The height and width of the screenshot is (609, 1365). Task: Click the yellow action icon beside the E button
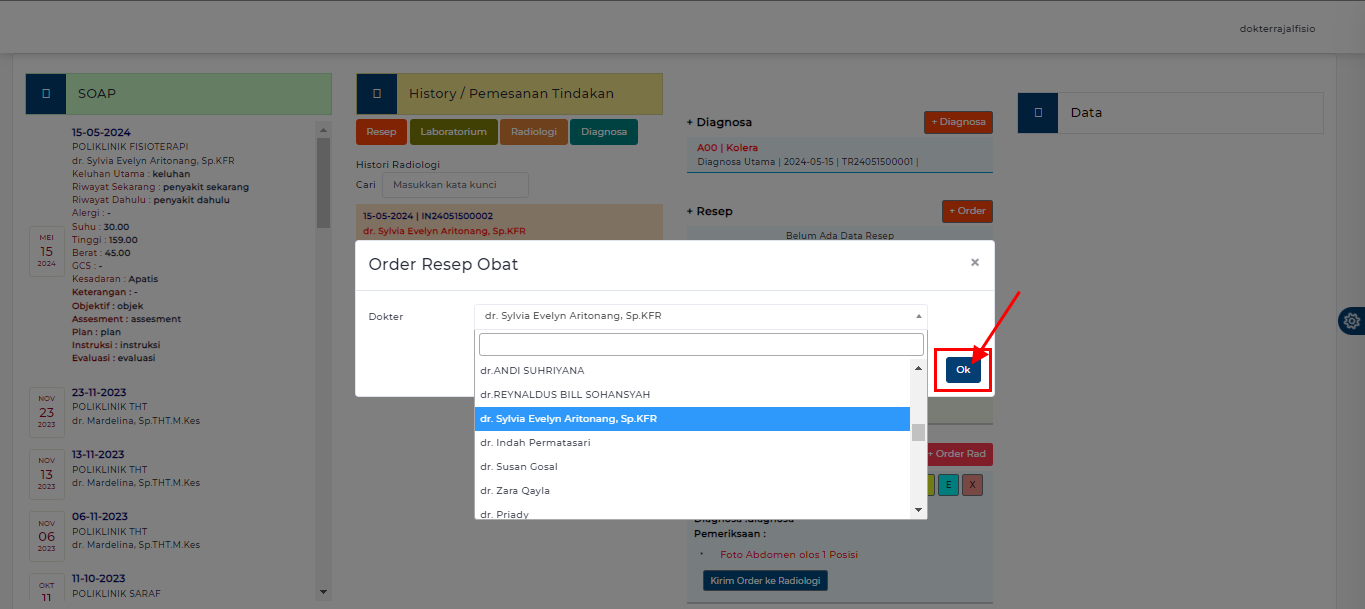[929, 484]
